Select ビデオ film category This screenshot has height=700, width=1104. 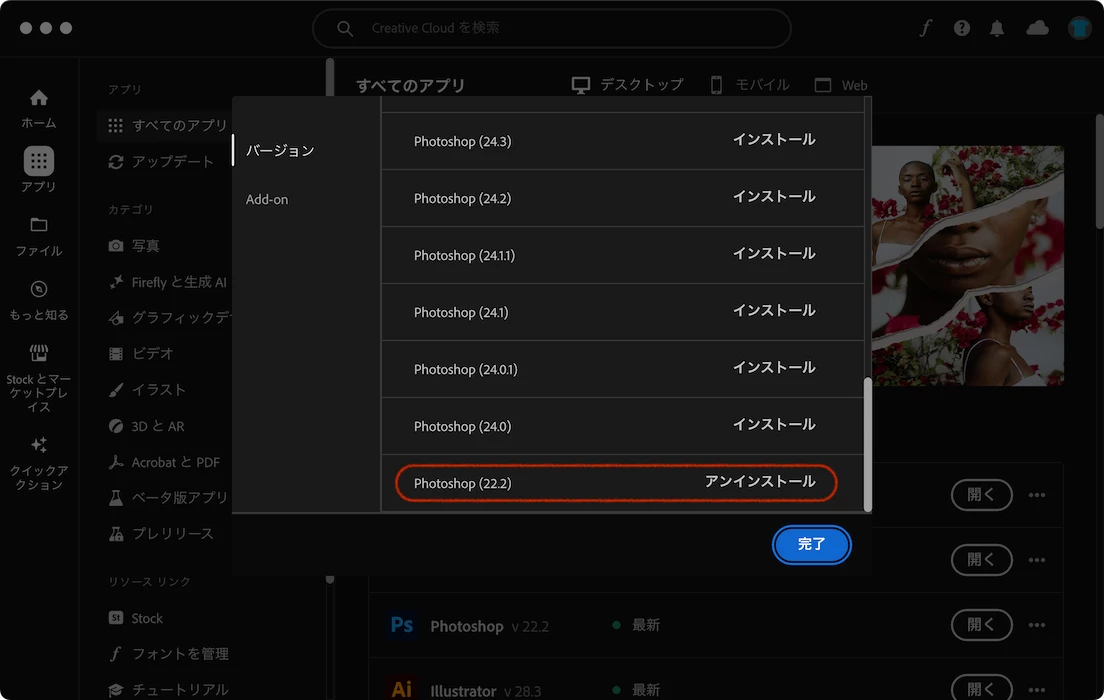point(141,354)
